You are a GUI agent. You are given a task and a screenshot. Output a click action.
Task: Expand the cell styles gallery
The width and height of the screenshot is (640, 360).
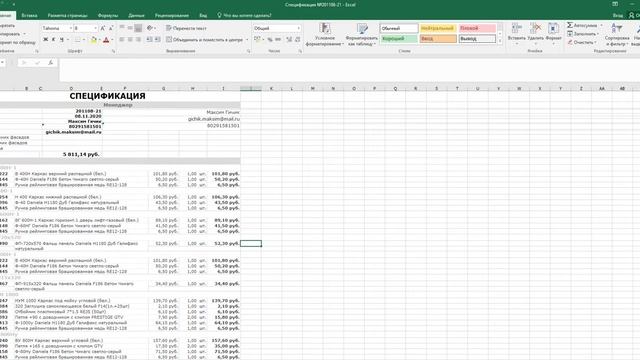tap(500, 41)
